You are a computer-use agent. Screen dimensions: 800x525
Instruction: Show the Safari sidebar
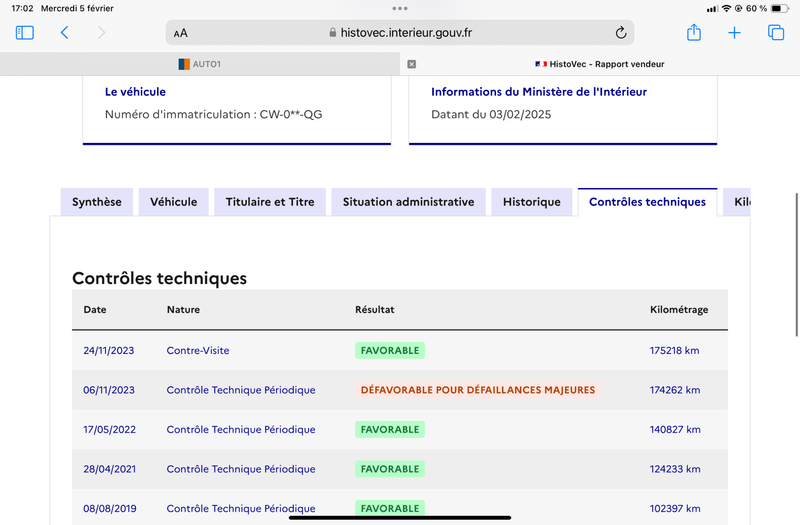point(24,33)
